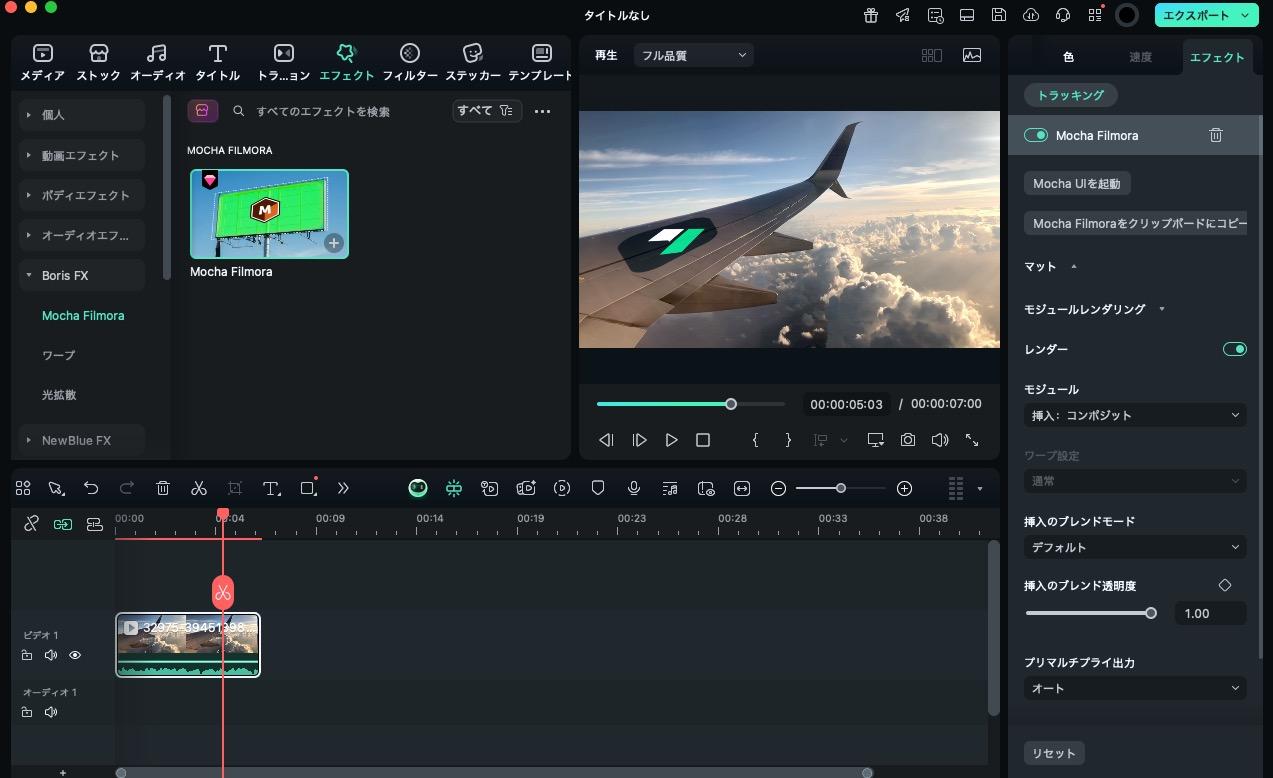Zoom in the timeline with plus button
Viewport: 1273px width, 778px height.
pos(904,488)
